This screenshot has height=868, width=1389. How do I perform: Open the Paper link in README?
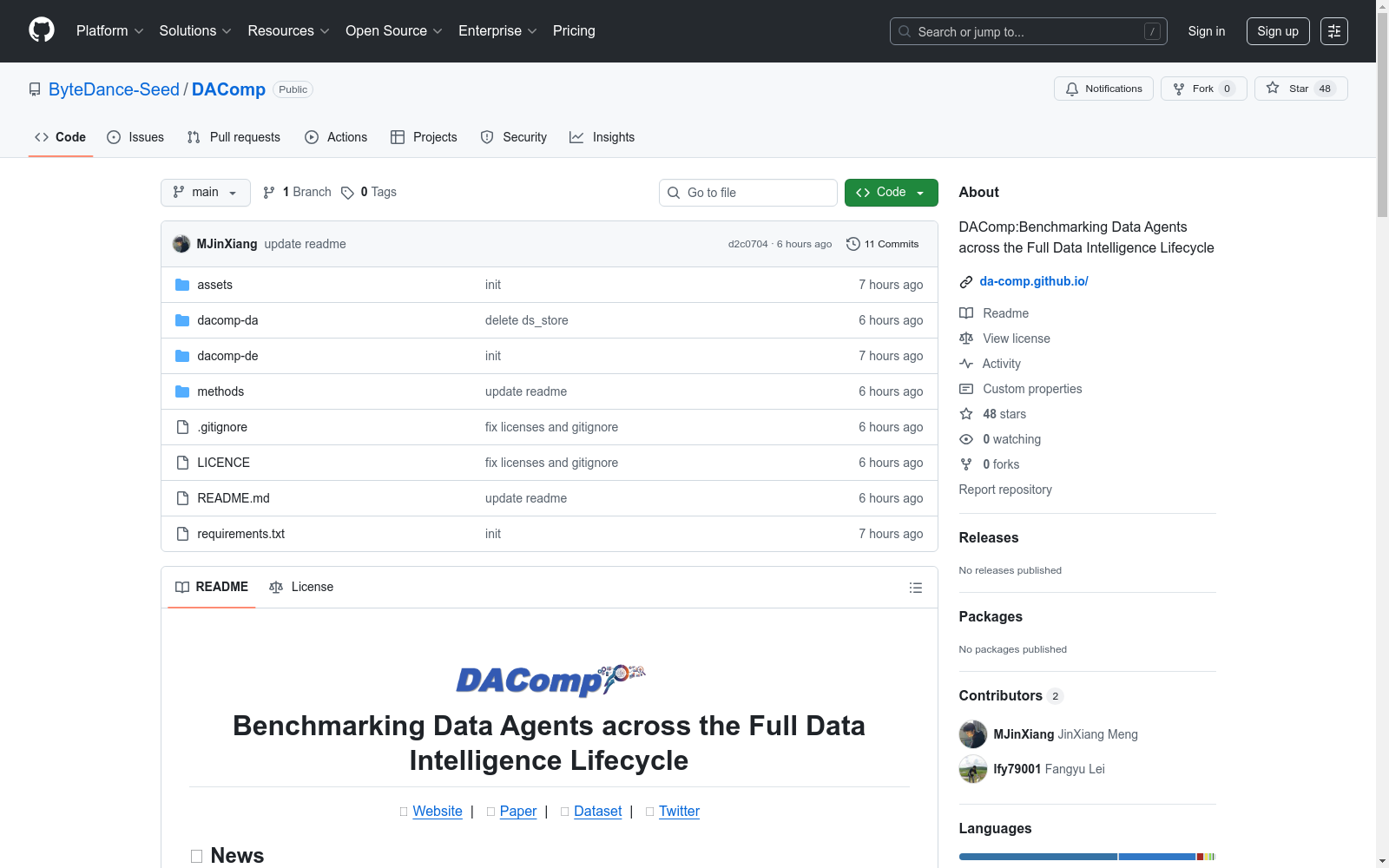pos(518,811)
